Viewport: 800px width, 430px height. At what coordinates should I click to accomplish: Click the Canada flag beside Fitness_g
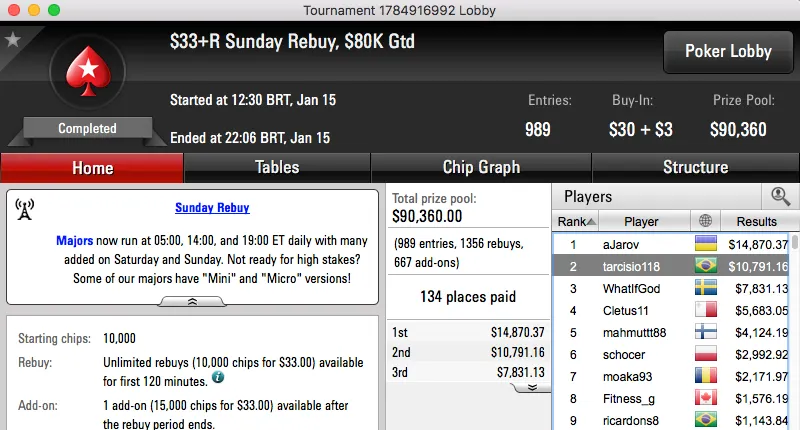(x=707, y=399)
